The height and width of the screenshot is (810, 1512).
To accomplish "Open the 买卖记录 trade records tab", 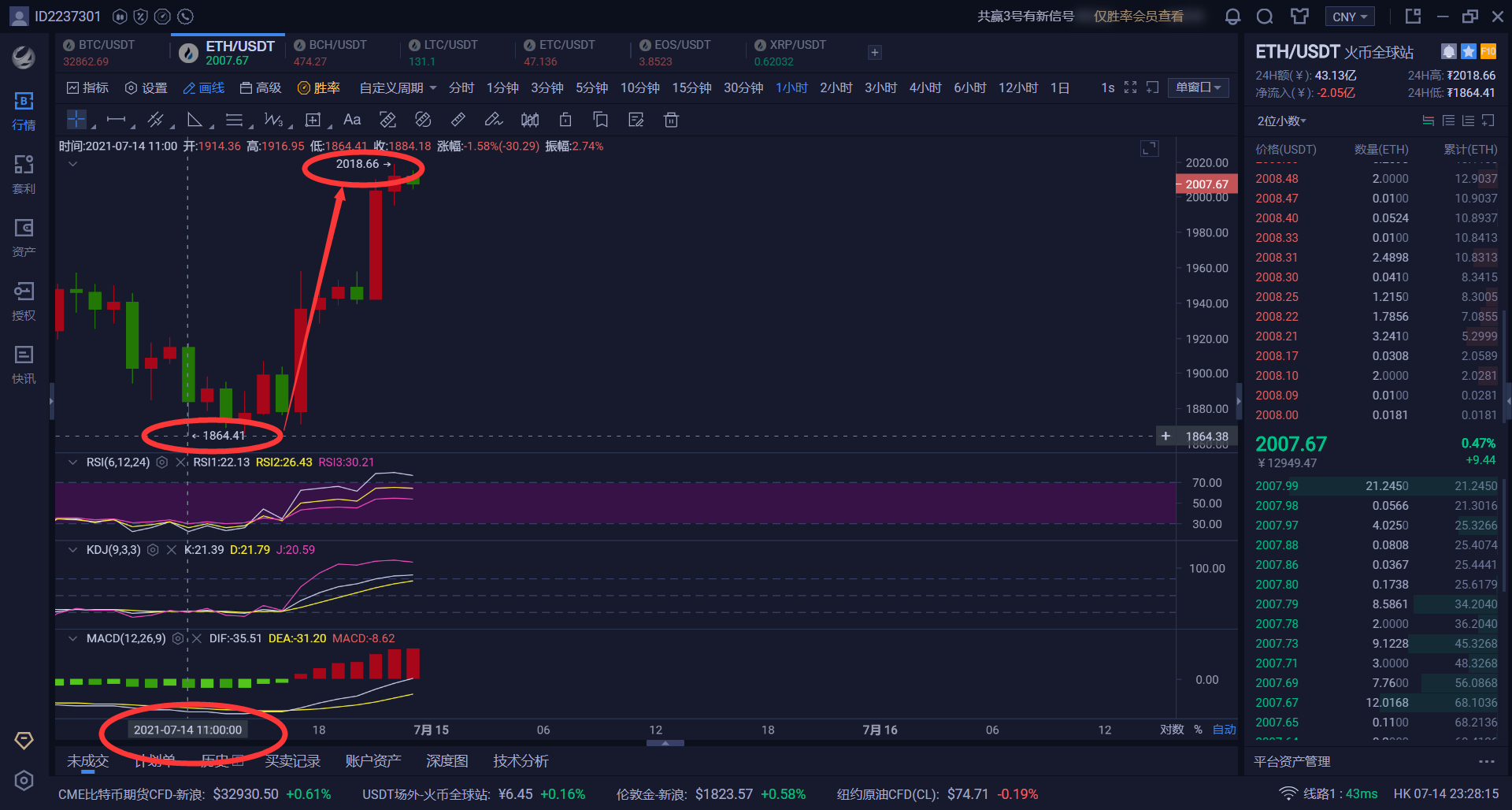I will [292, 760].
